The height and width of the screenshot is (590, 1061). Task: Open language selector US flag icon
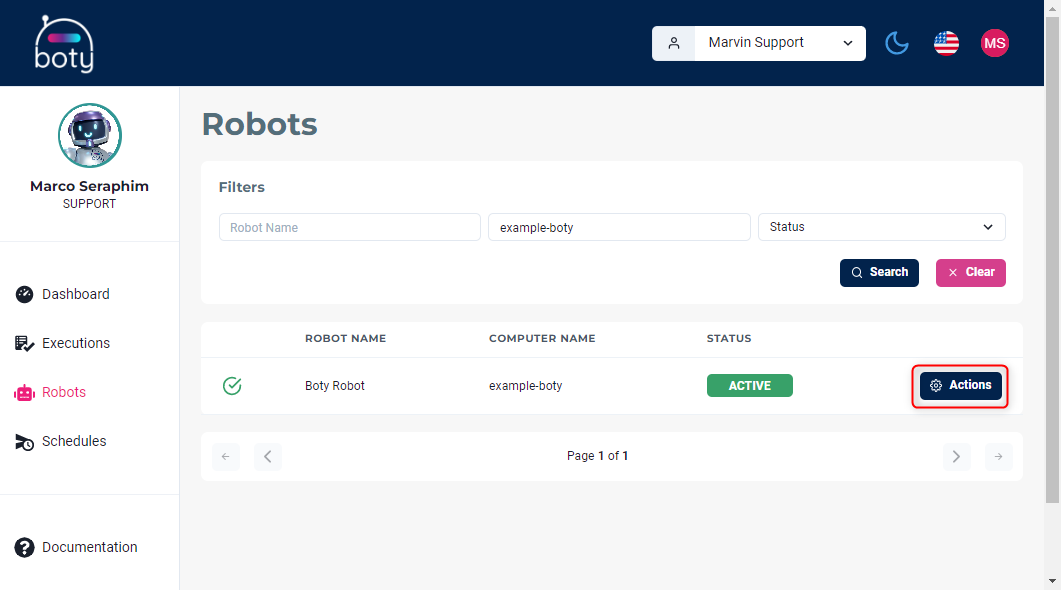[x=946, y=43]
